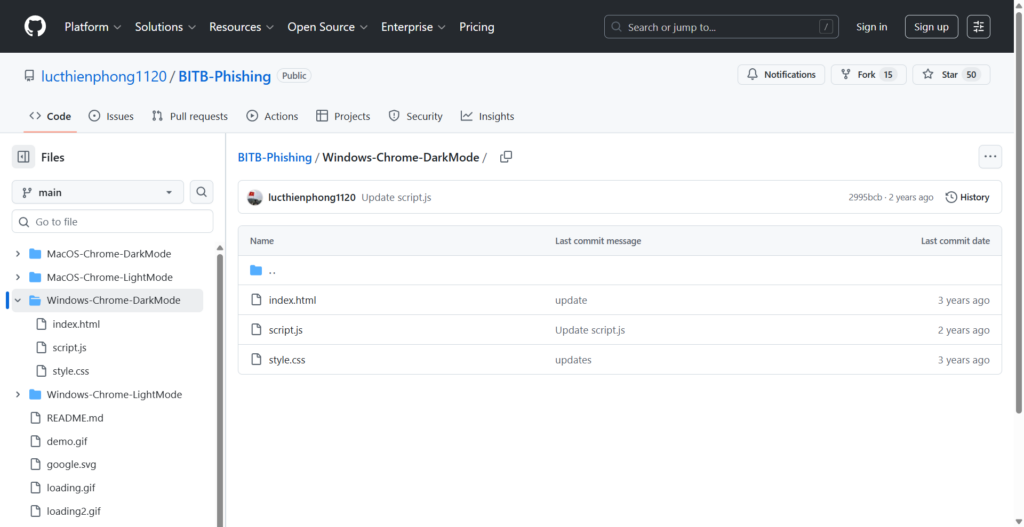The width and height of the screenshot is (1024, 527).
Task: Collapse the Windows-Chrome-DarkMode folder
Action: pos(18,300)
